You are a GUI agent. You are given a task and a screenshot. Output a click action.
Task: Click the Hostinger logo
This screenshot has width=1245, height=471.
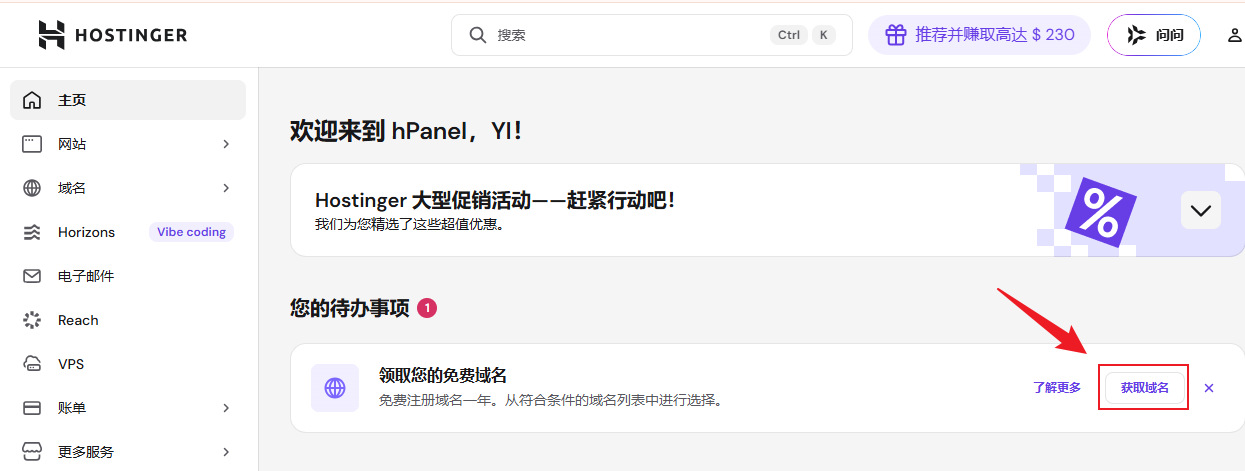pyautogui.click(x=112, y=35)
